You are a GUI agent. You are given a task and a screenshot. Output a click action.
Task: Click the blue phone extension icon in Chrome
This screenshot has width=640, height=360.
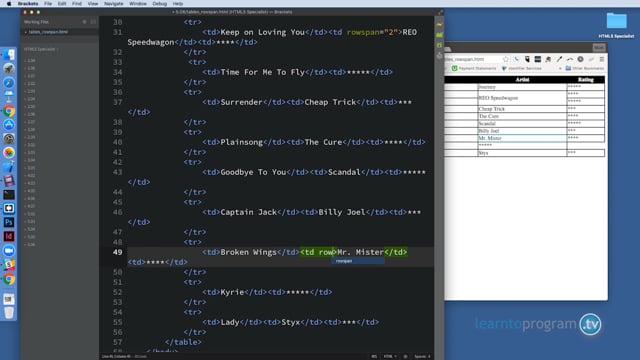click(x=516, y=59)
